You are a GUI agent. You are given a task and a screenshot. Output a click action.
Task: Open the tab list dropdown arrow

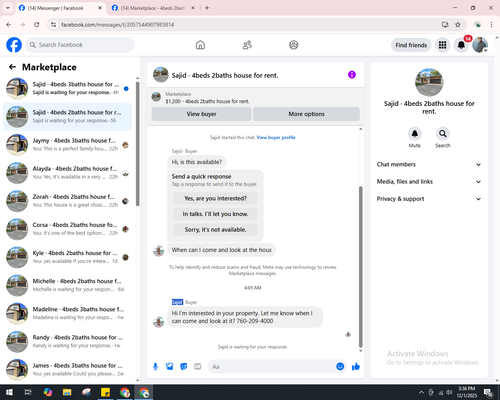click(8, 8)
